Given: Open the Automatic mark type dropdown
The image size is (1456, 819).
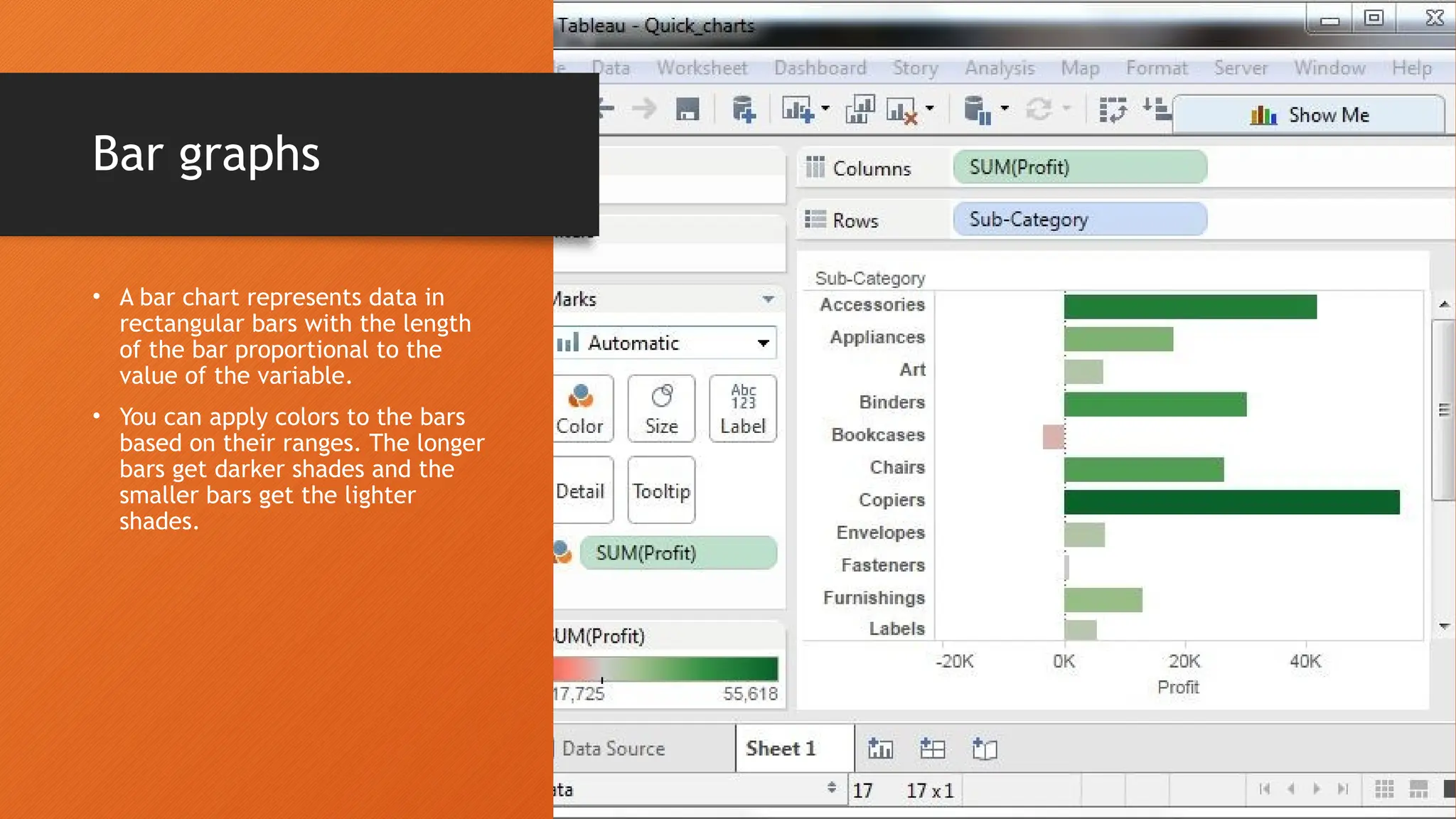Looking at the screenshot, I should coord(763,343).
